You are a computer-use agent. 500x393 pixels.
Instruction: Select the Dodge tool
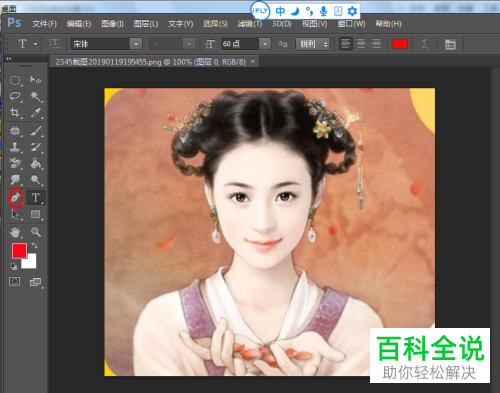[x=36, y=180]
